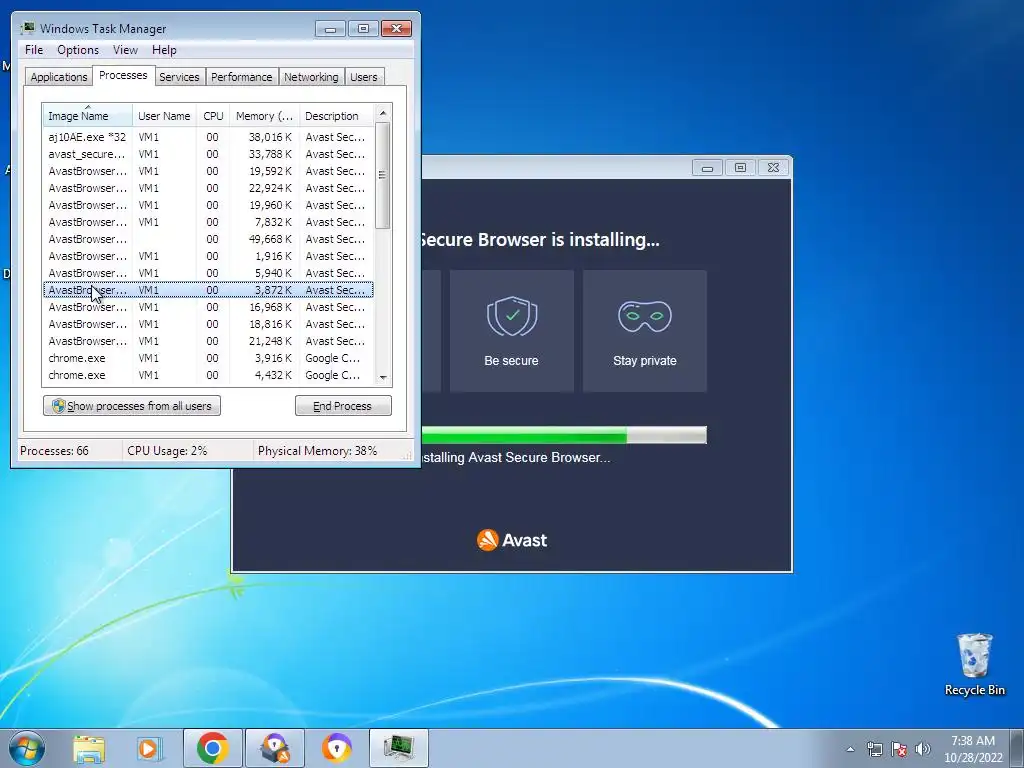This screenshot has width=1024, height=768.
Task: Open the Windows Start menu orb
Action: [27, 748]
